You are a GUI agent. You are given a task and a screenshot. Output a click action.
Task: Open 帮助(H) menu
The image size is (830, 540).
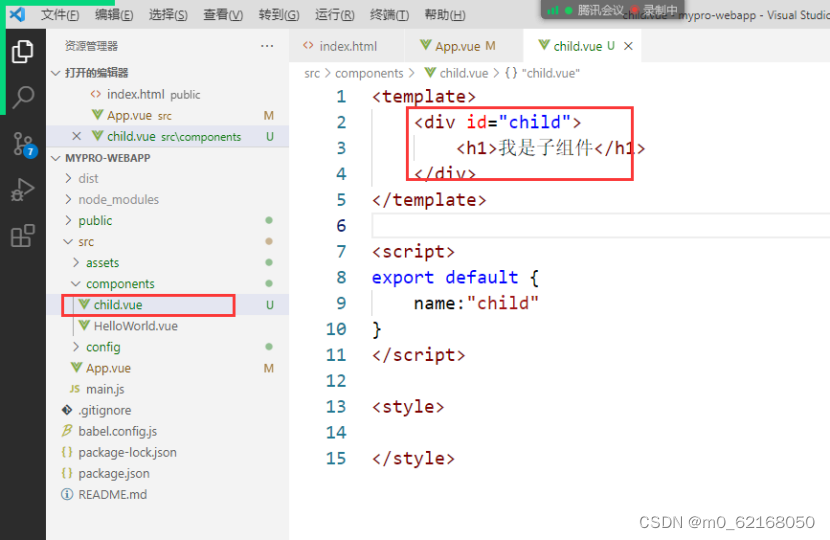point(445,14)
